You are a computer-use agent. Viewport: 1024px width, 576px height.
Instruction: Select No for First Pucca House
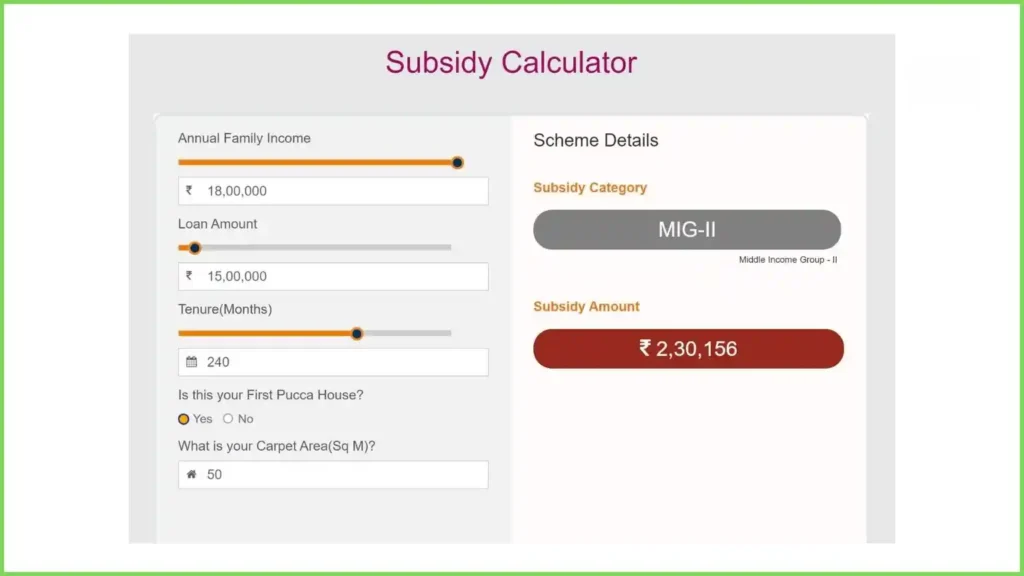point(228,419)
